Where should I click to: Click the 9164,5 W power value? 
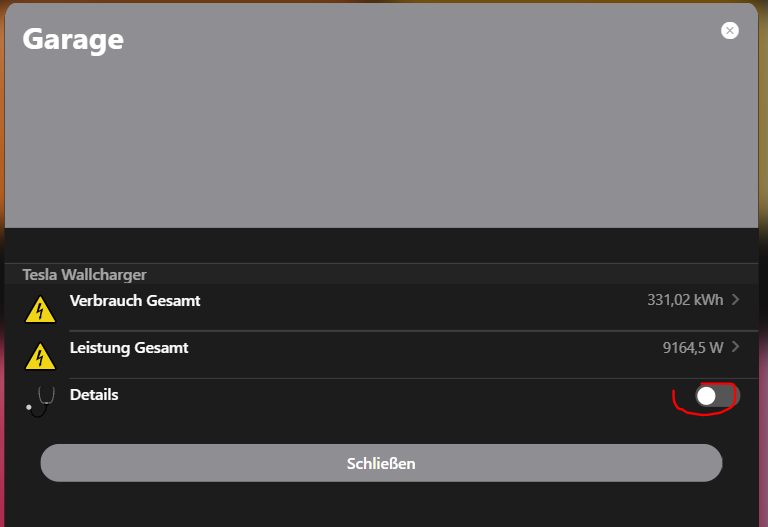coord(692,348)
